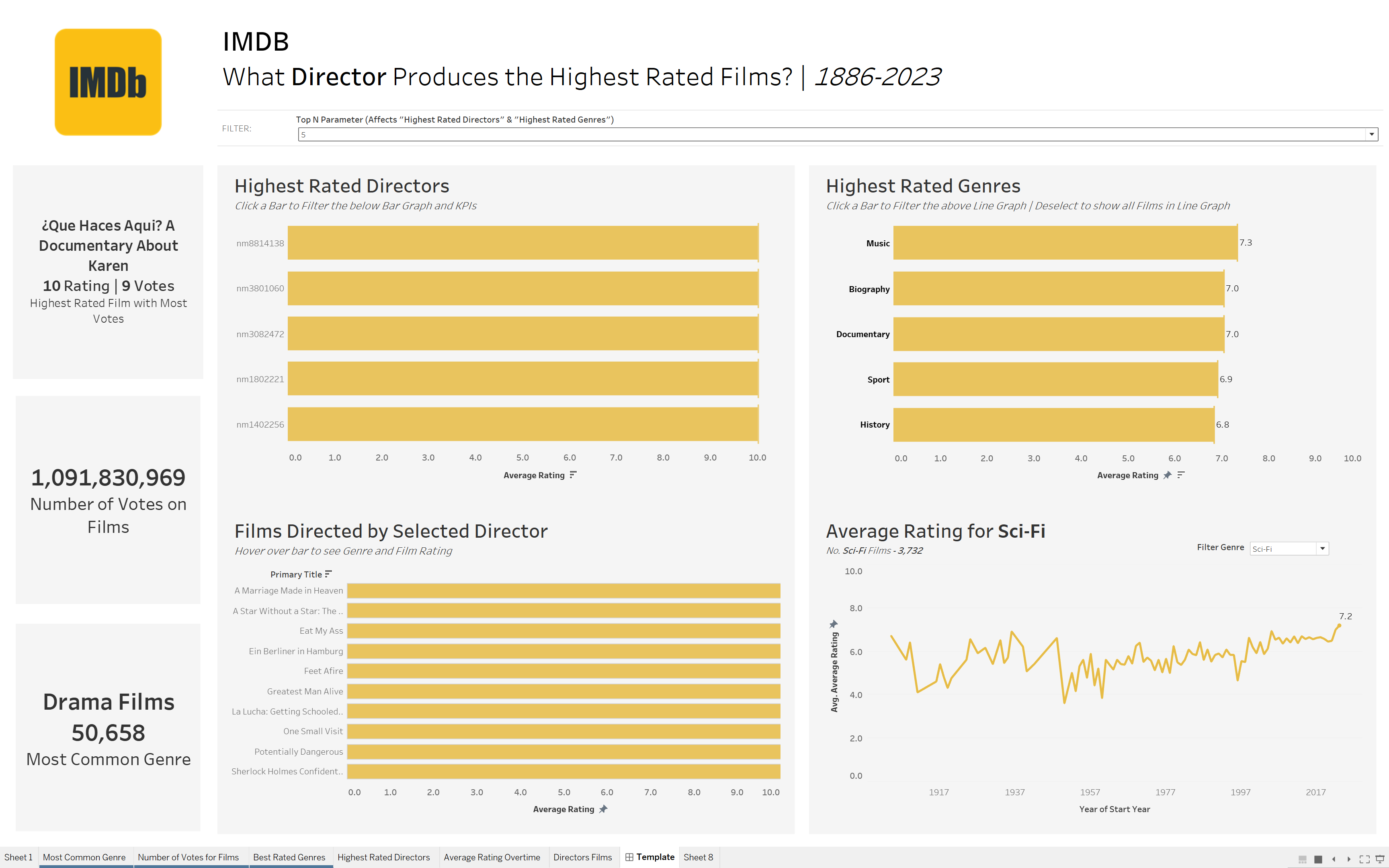Viewport: 1389px width, 868px height.
Task: Click the sort icon beside Directors' Average Rating
Action: tap(573, 475)
